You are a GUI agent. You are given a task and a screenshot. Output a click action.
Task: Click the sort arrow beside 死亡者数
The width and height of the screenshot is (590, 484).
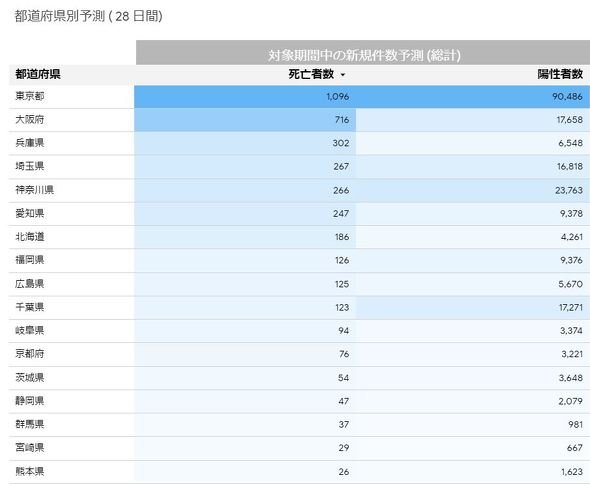point(343,75)
